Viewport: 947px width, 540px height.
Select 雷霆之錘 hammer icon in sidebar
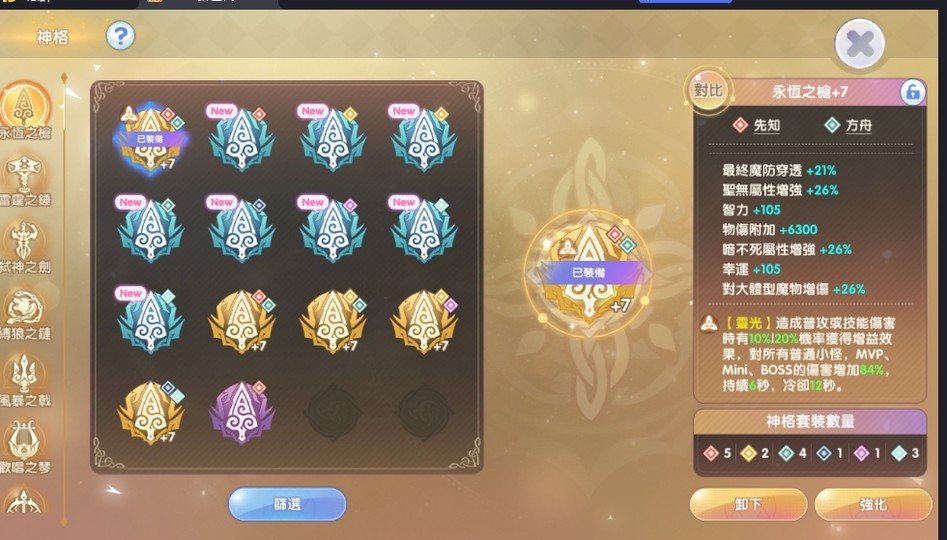coord(25,181)
